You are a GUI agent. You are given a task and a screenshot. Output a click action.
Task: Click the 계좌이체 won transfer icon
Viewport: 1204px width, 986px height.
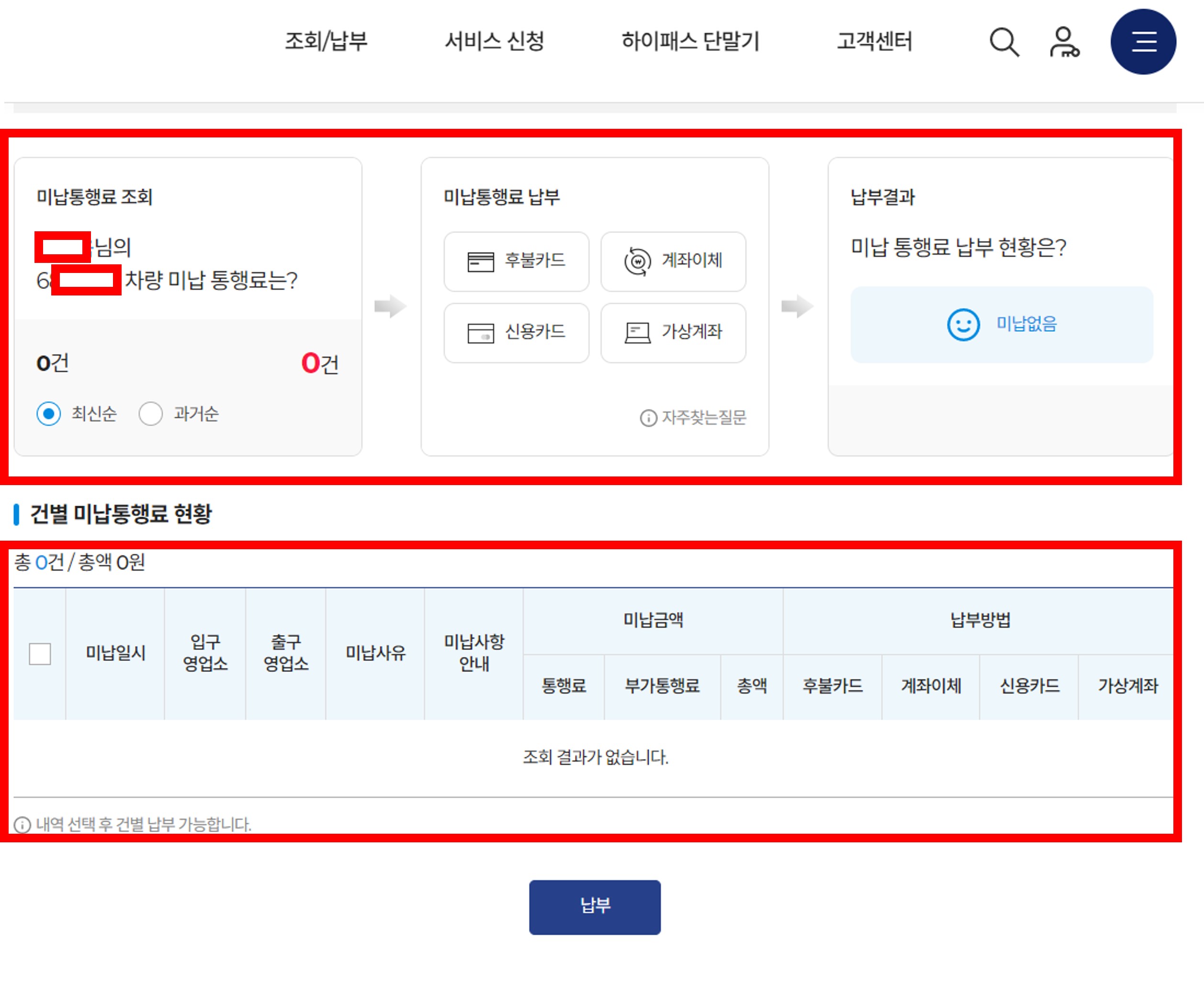[637, 261]
